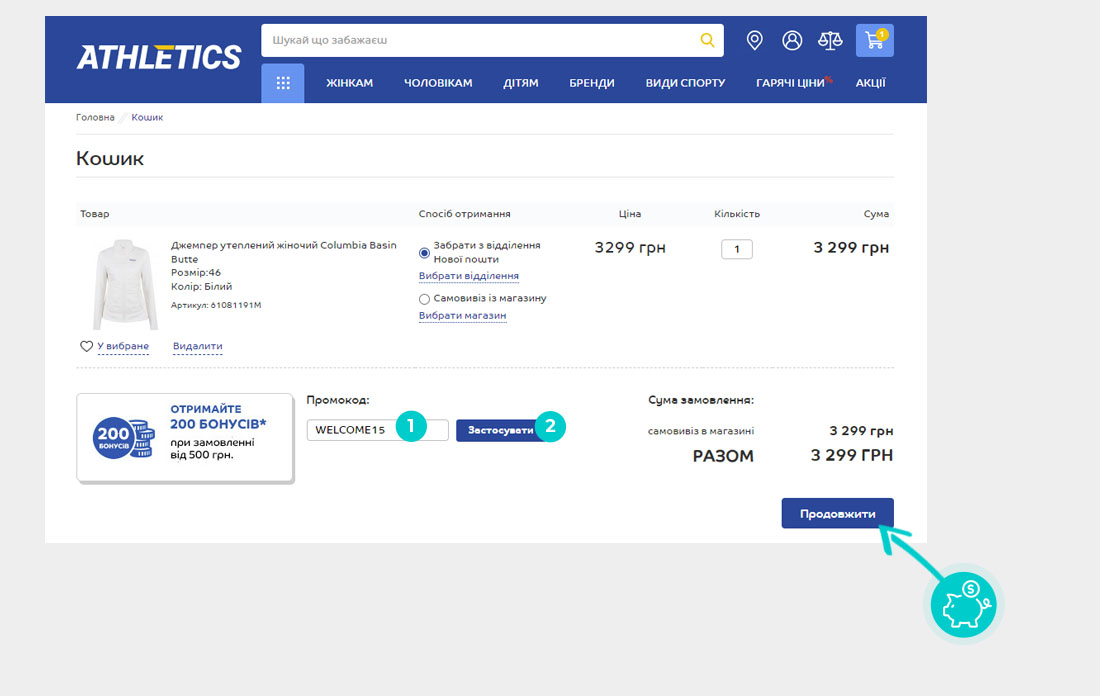Open the Columbia Basin Butte product title

coord(283,252)
